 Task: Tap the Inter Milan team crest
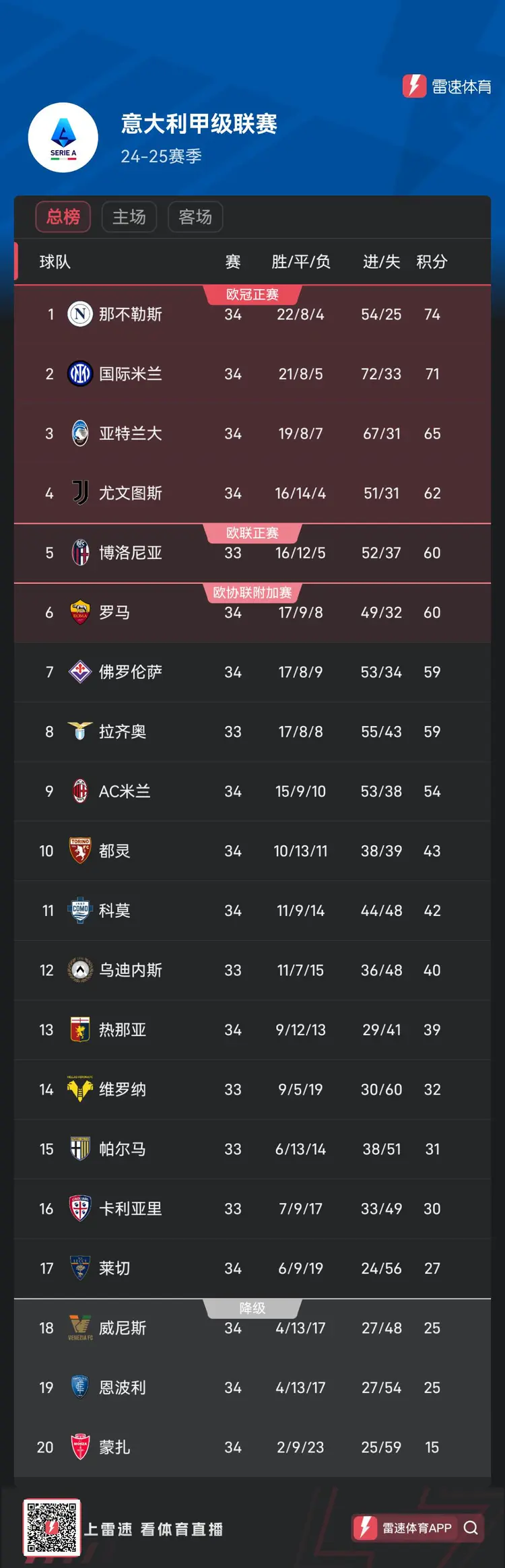[80, 374]
